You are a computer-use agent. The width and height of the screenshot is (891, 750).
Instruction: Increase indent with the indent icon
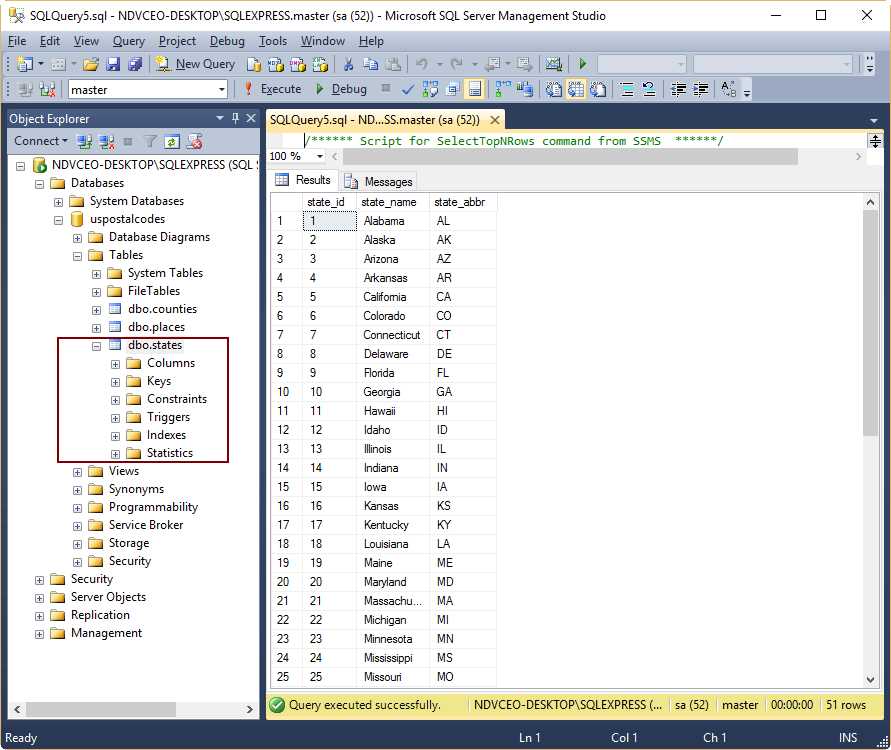(x=701, y=89)
